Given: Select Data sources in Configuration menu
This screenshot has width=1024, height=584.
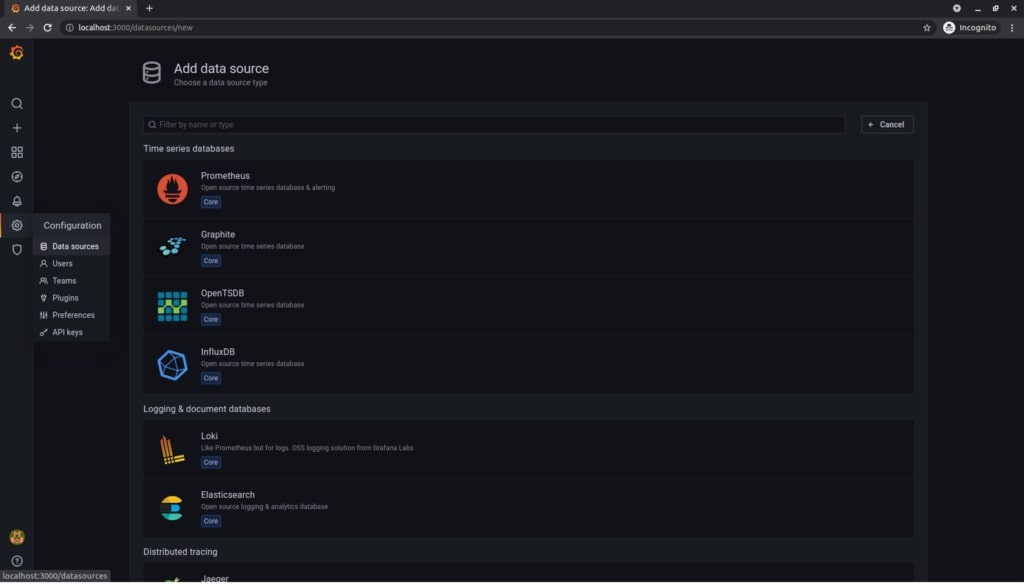Looking at the screenshot, I should tap(75, 247).
